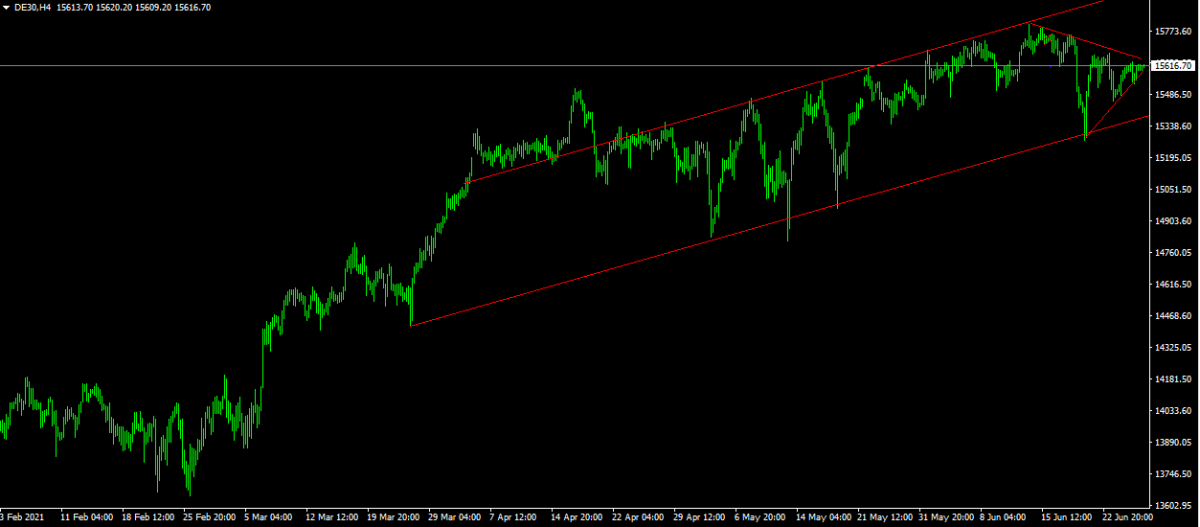The image size is (1200, 527).
Task: Click the 13746.50 price axis label
Action: pyautogui.click(x=1173, y=474)
